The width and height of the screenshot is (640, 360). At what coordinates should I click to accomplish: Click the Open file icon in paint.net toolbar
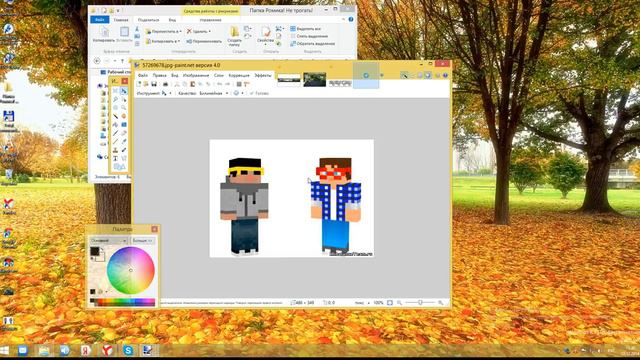click(146, 84)
